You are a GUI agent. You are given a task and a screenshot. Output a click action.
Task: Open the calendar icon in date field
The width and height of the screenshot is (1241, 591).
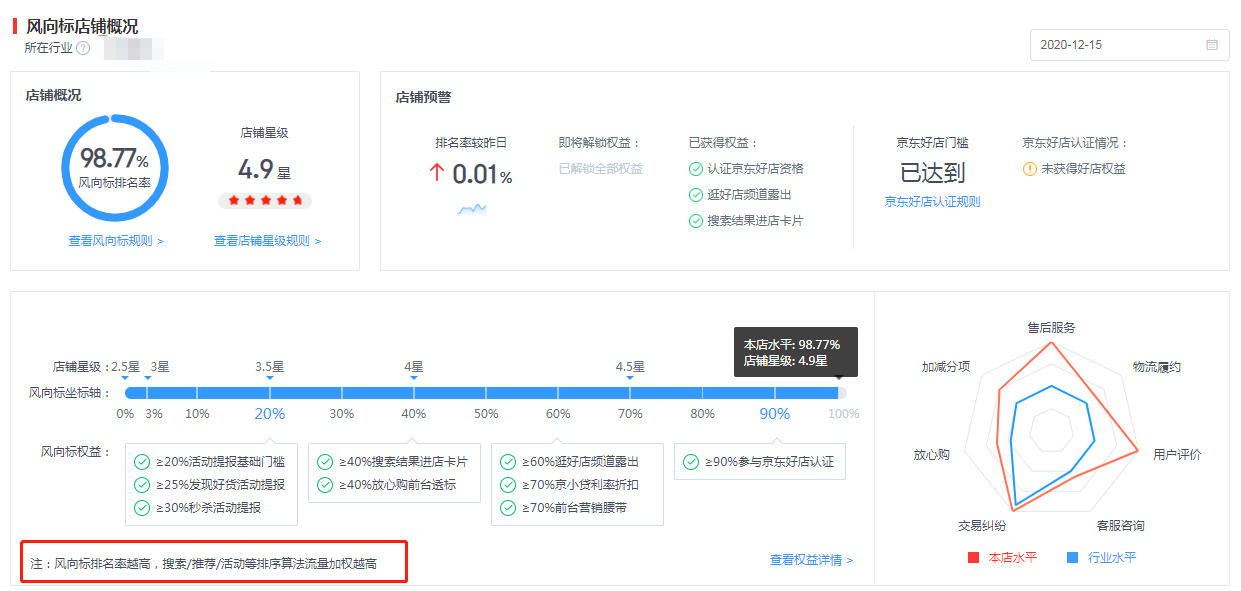pos(1212,45)
